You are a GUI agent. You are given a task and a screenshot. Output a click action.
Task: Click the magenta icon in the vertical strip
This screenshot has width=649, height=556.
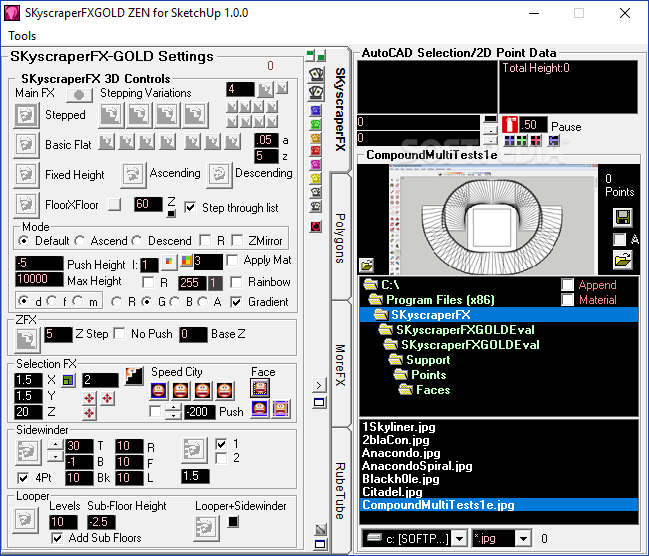315,165
